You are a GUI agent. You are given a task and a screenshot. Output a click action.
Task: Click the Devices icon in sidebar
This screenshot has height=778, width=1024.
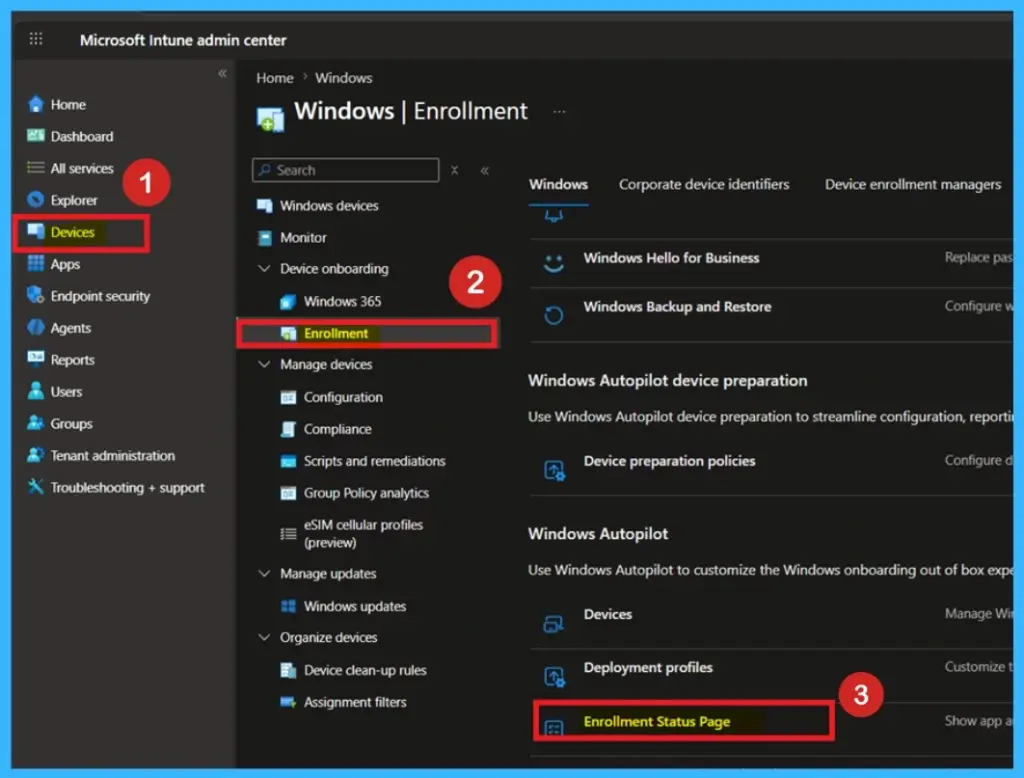(x=36, y=231)
